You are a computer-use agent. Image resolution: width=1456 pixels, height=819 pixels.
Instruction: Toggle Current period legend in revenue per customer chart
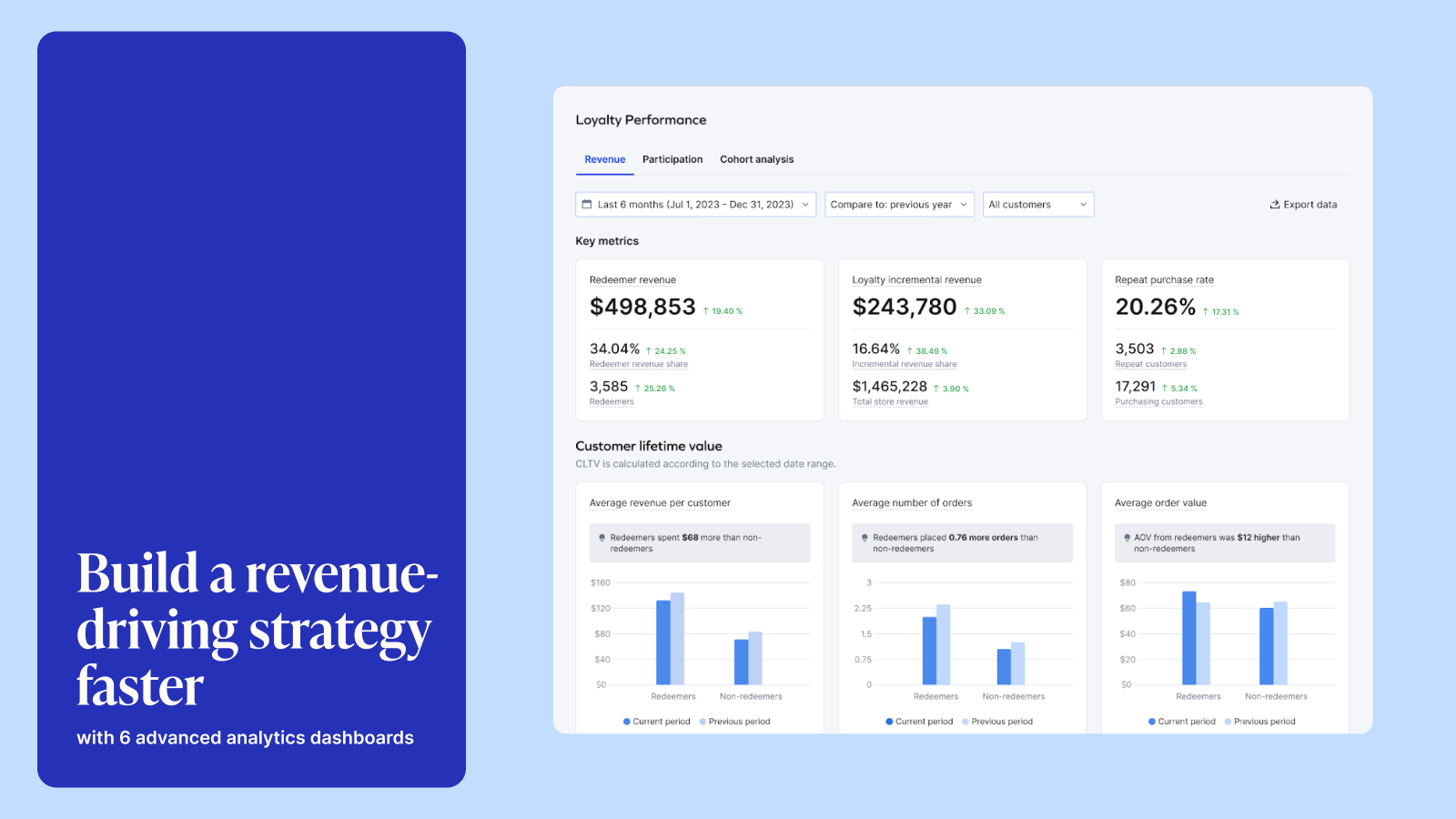[x=656, y=722]
